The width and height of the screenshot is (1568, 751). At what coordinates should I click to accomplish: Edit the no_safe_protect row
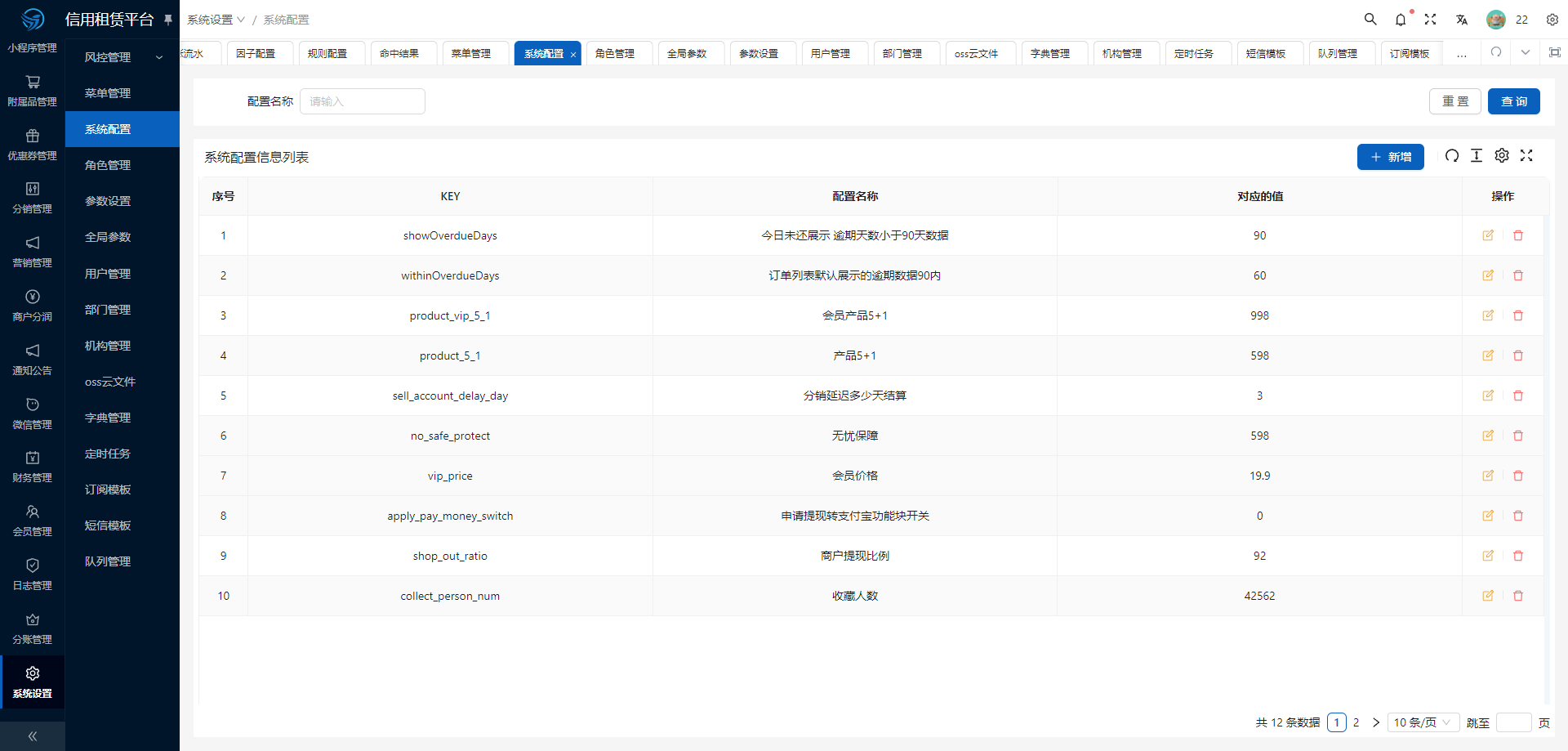pos(1488,436)
